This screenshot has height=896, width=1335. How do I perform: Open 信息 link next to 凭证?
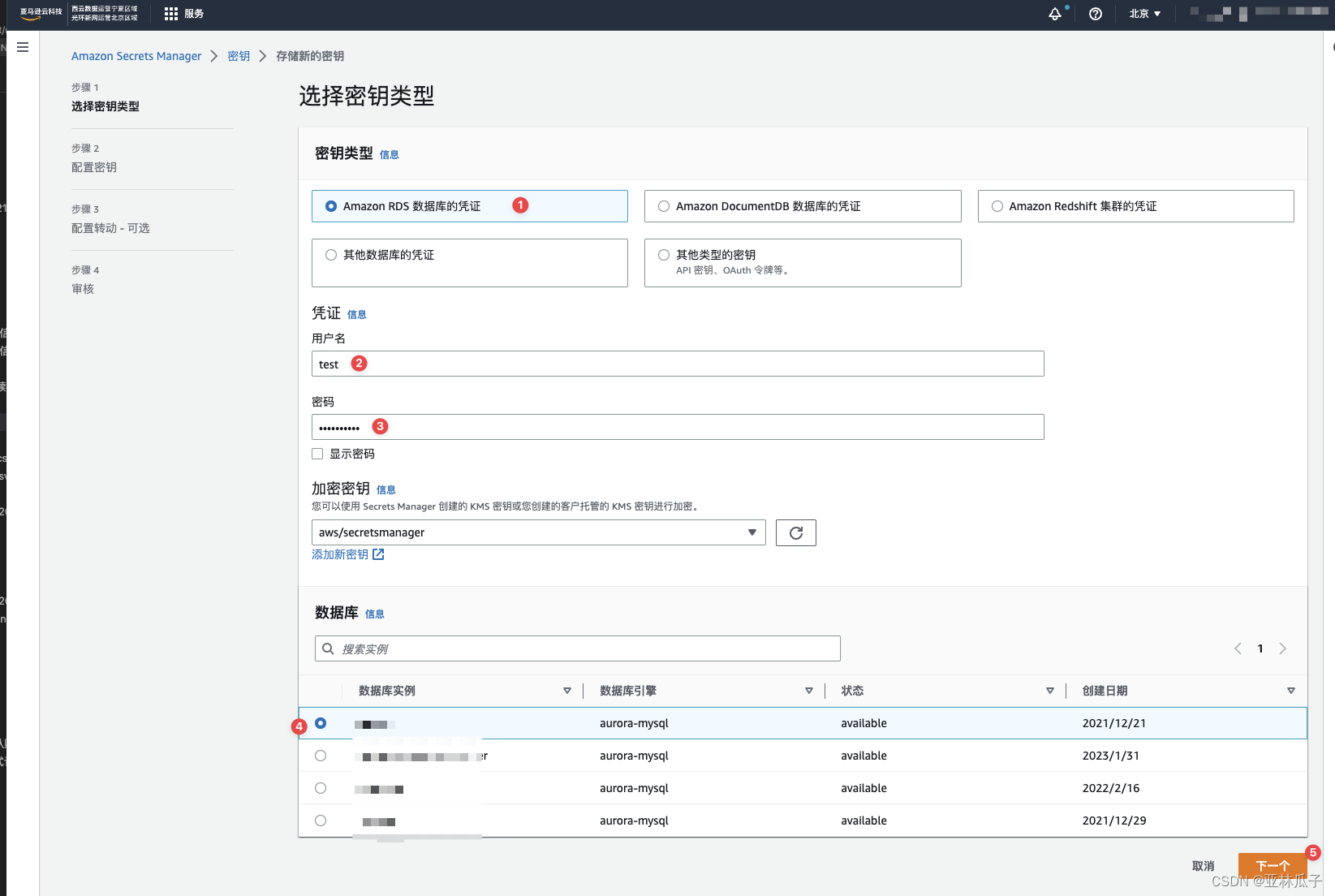tap(357, 315)
